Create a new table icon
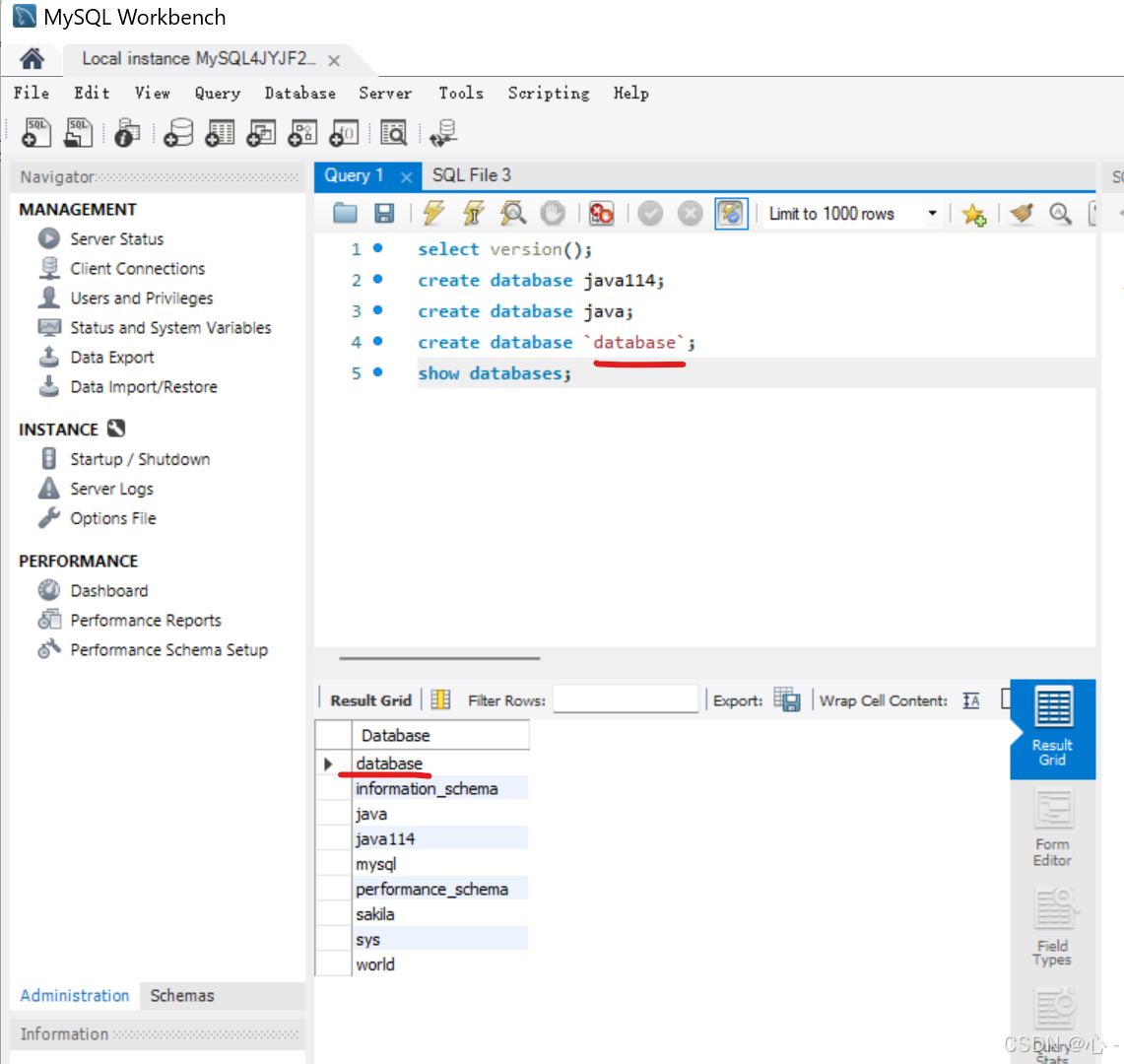Image resolution: width=1124 pixels, height=1064 pixels. click(x=220, y=133)
